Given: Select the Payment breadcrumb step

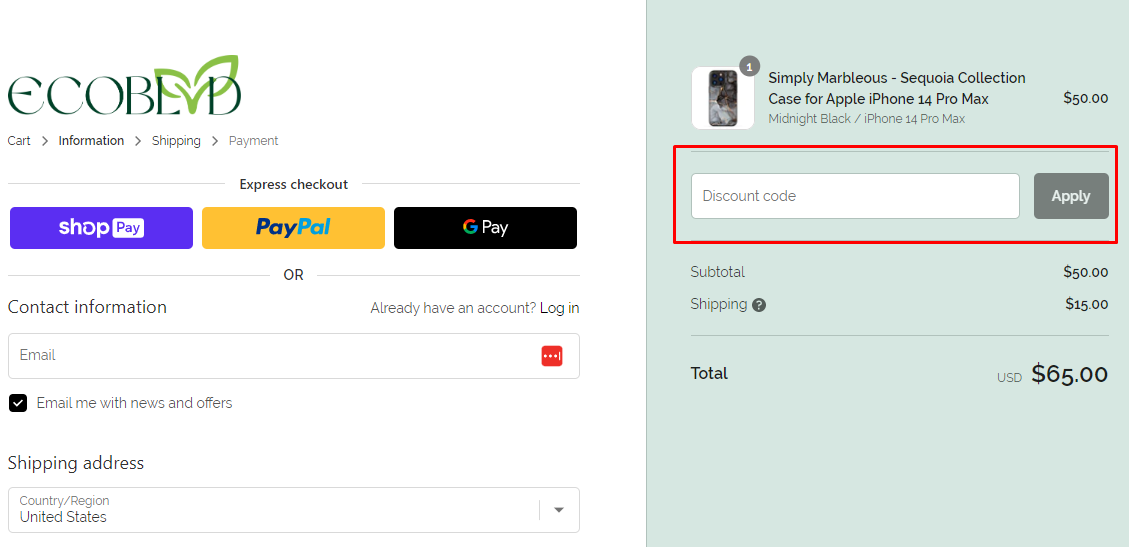Looking at the screenshot, I should tap(253, 141).
